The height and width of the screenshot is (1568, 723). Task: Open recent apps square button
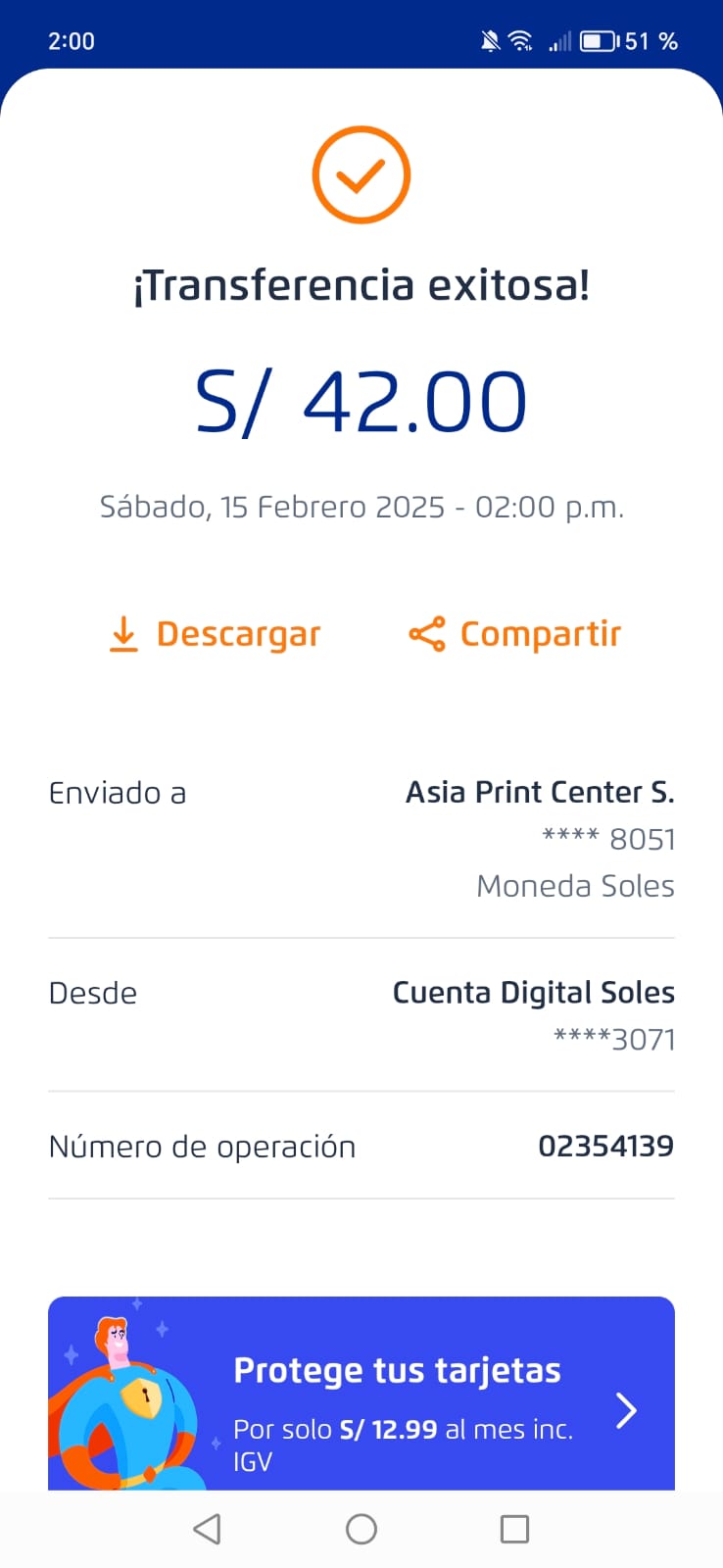pyautogui.click(x=514, y=1529)
